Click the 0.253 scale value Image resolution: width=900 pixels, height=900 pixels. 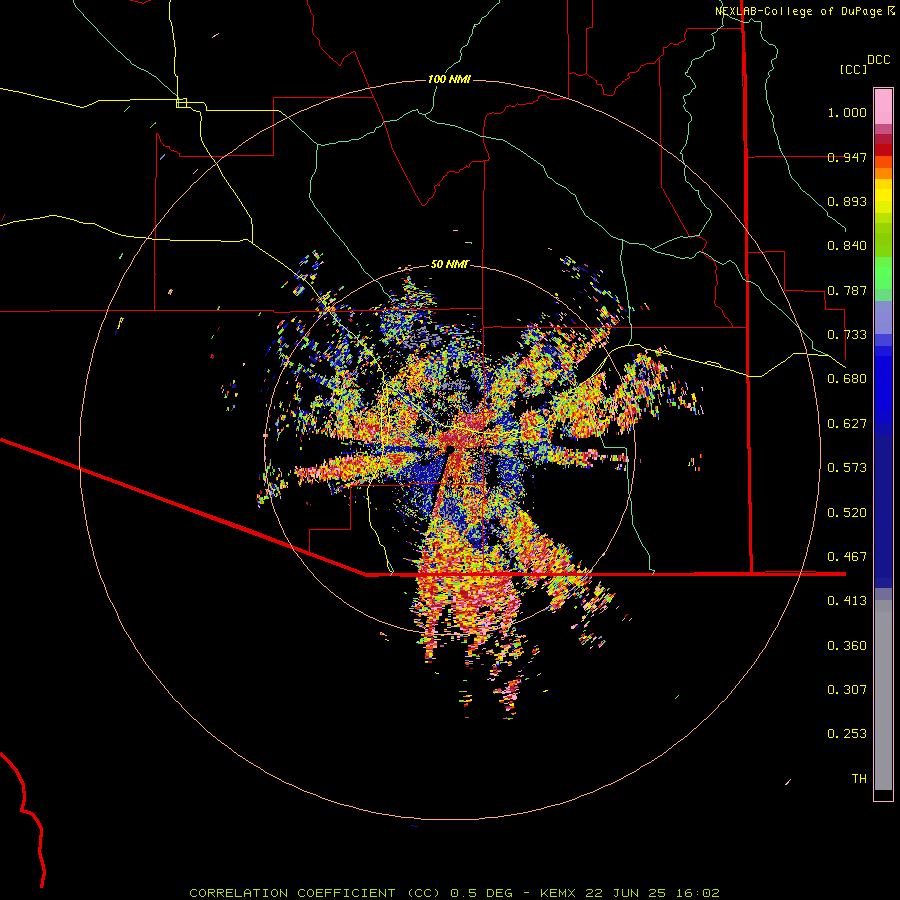(847, 734)
